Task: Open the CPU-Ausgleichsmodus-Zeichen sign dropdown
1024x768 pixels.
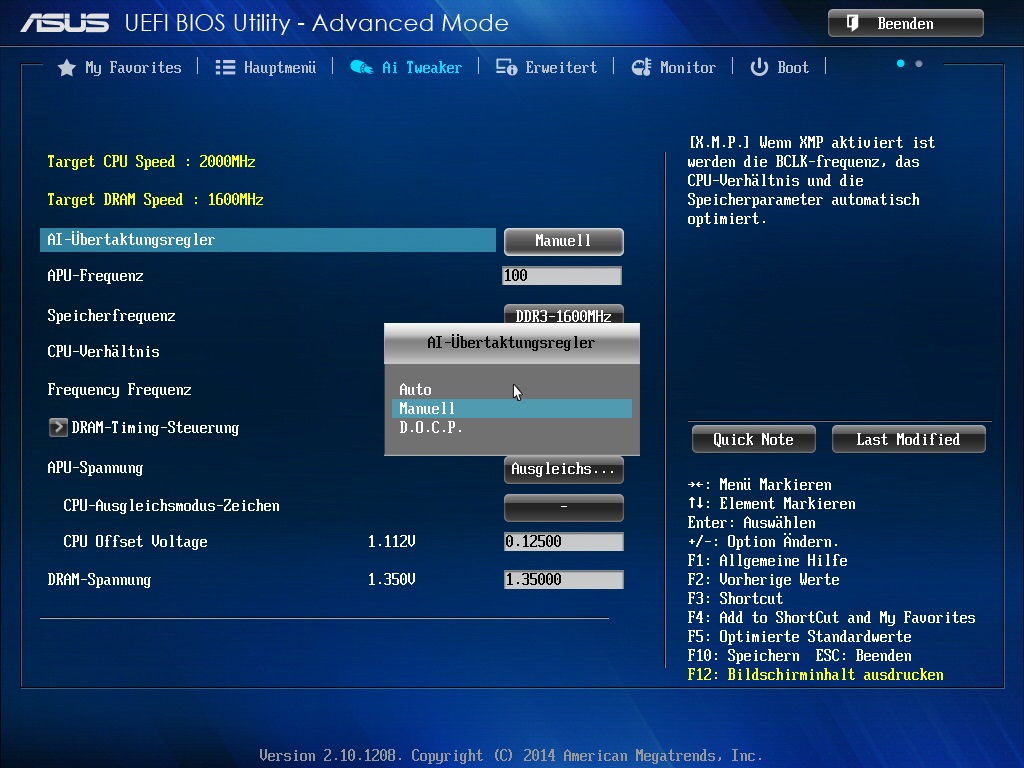Action: pos(564,507)
